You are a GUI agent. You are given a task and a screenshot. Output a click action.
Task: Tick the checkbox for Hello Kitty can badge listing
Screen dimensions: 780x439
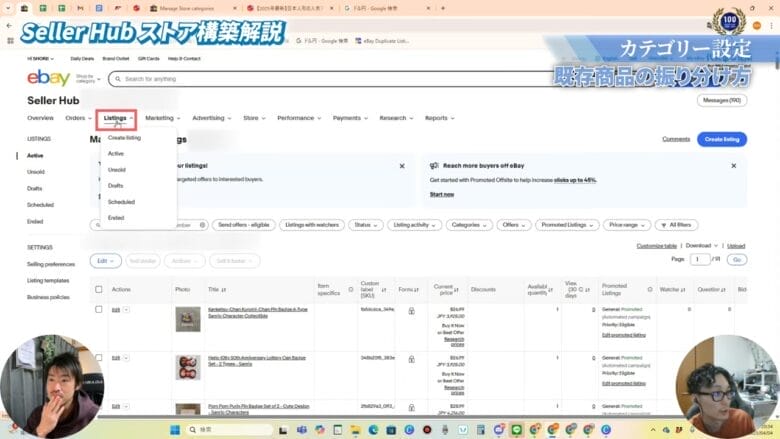click(x=98, y=357)
